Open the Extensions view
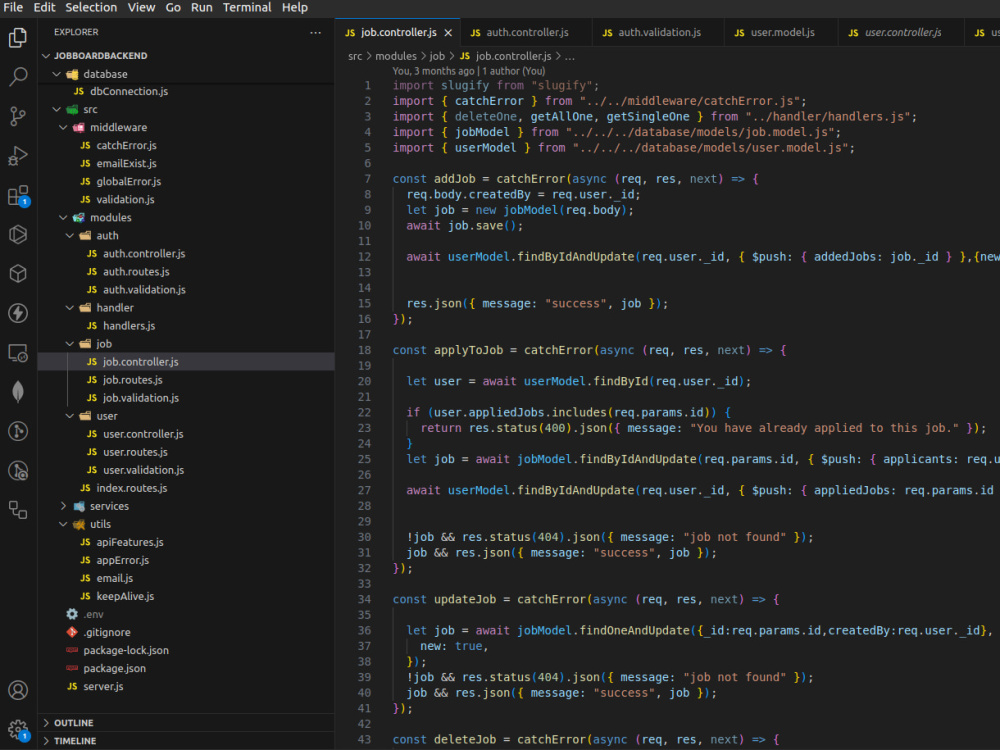1000x750 pixels. pos(18,195)
